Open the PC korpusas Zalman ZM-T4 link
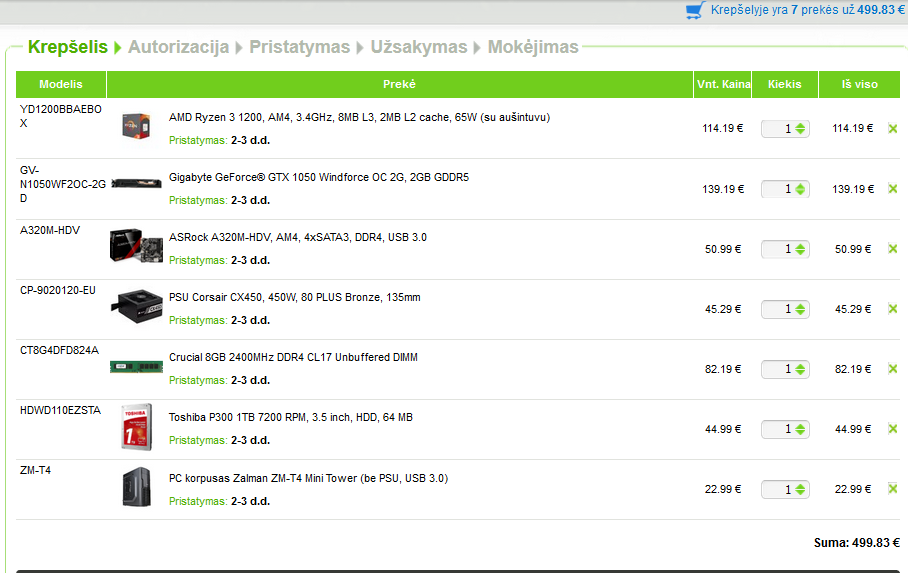 308,479
